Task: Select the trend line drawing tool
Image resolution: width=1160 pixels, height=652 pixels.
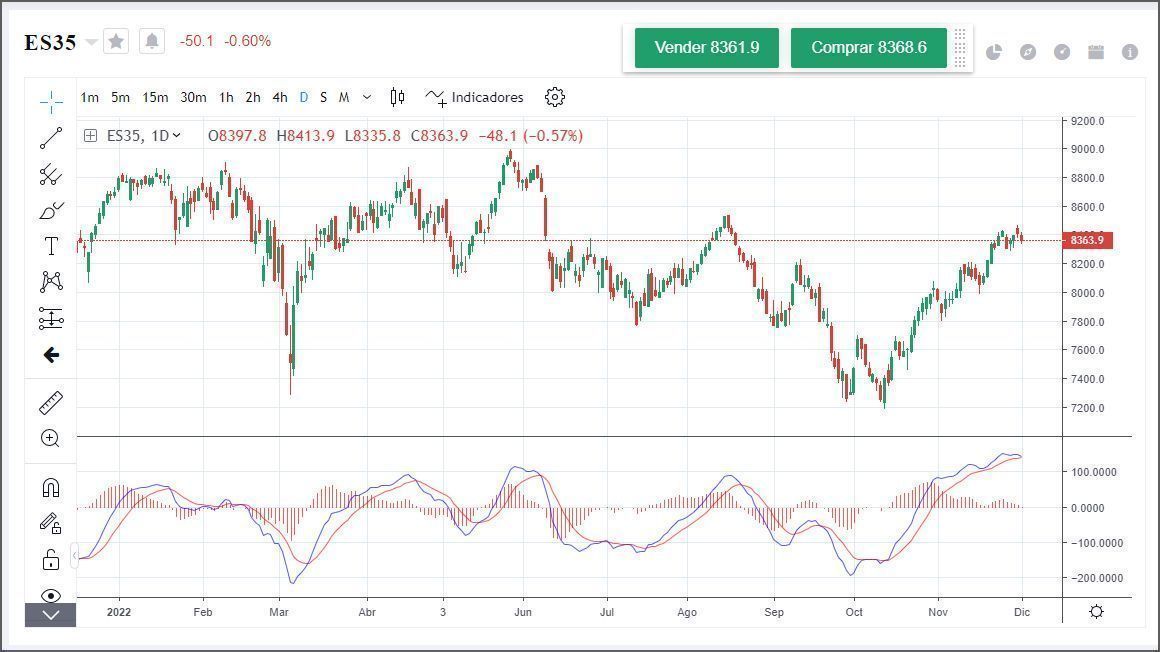Action: tap(51, 139)
